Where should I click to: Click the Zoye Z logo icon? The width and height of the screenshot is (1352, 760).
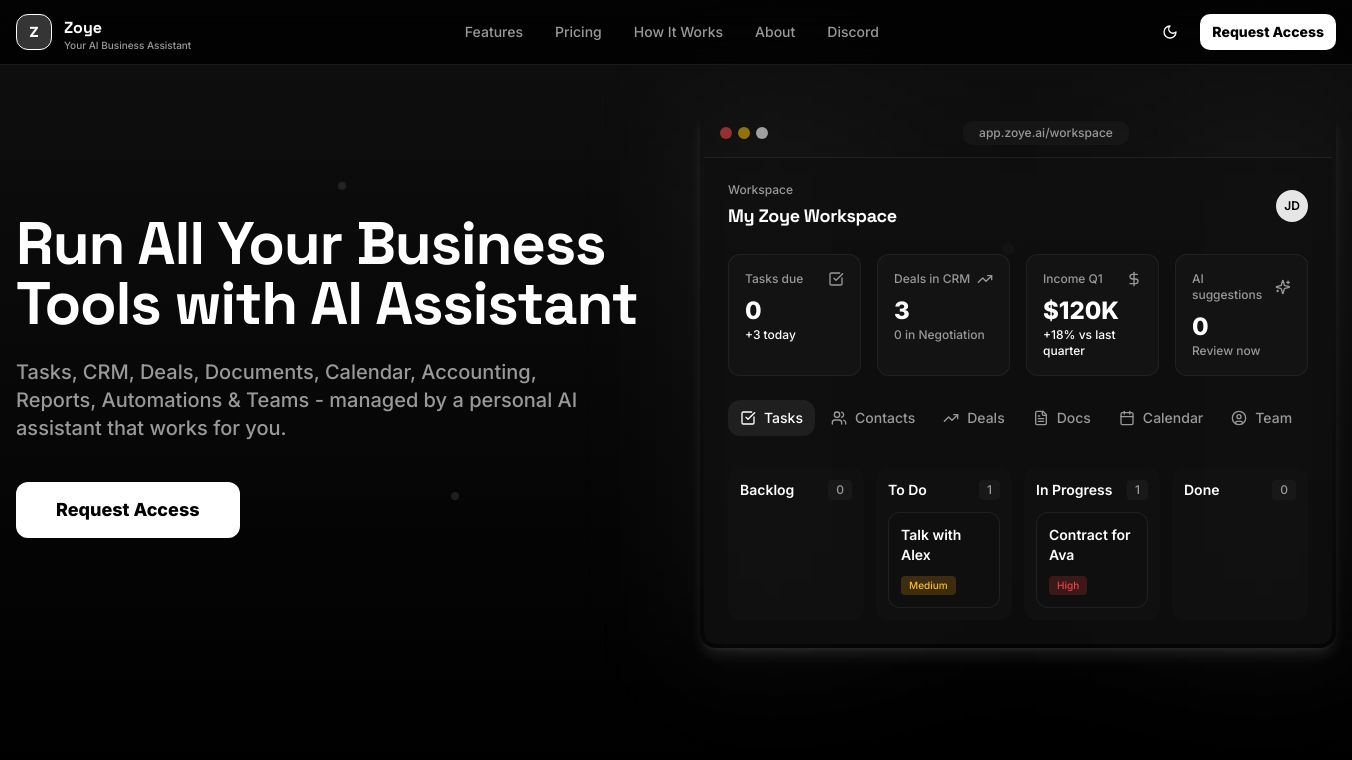[x=34, y=32]
